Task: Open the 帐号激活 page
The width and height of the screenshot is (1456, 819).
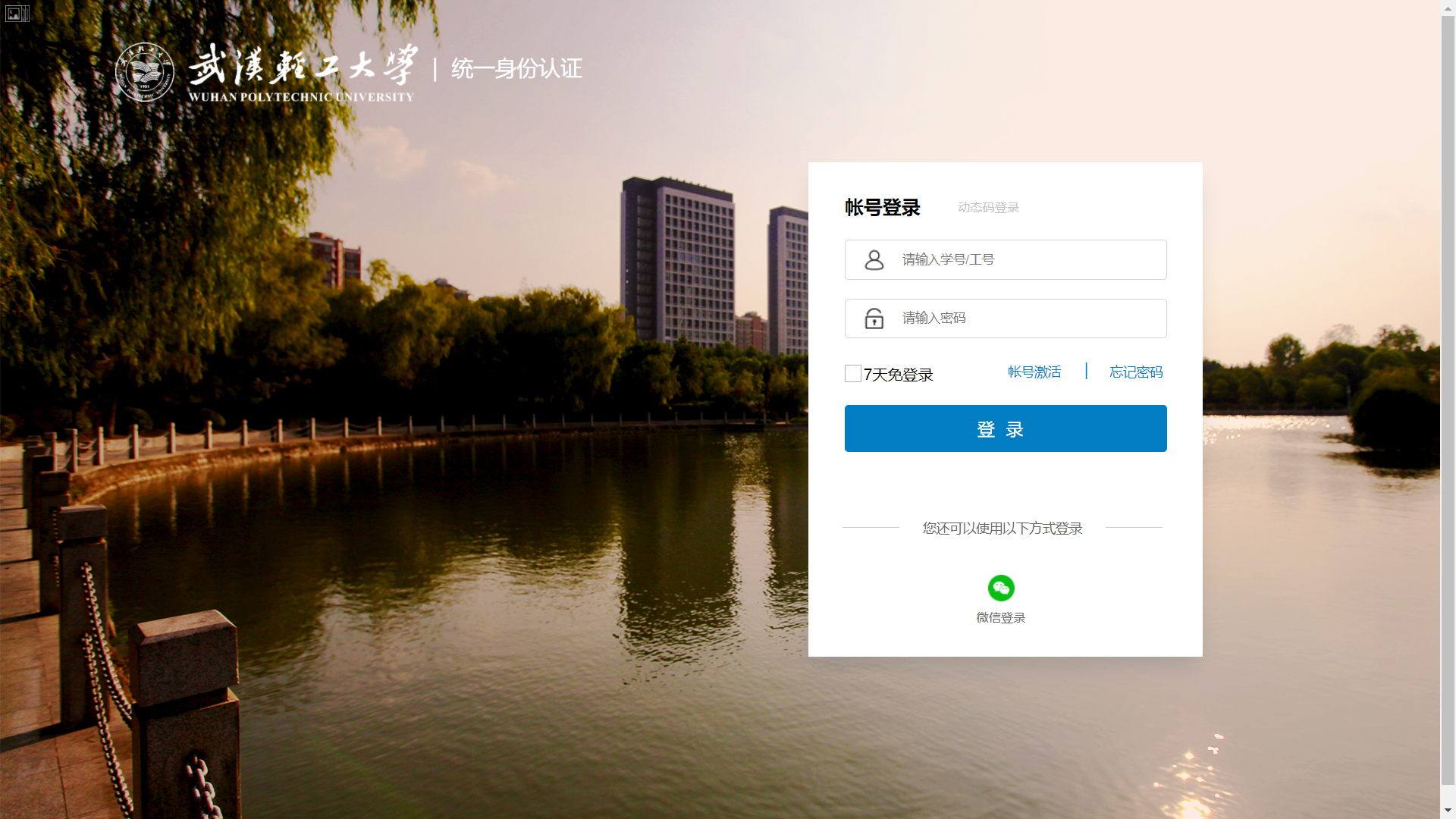Action: pos(1034,372)
